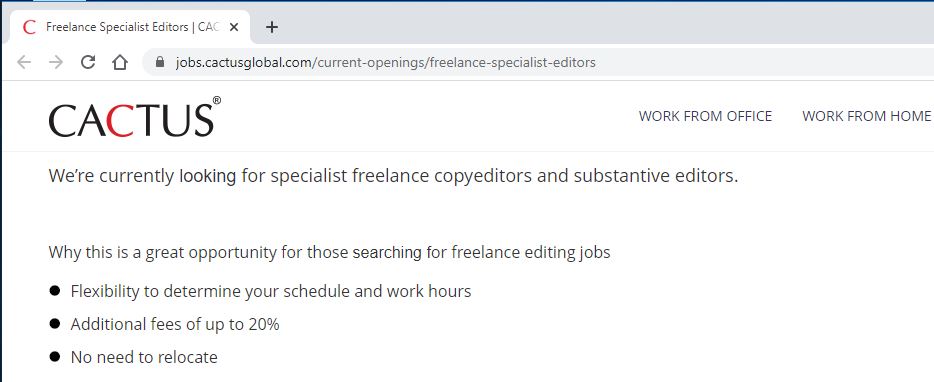Image resolution: width=934 pixels, height=382 pixels.
Task: Focus the address bar showing jobs.cactusglobal.com
Action: pyautogui.click(x=537, y=62)
